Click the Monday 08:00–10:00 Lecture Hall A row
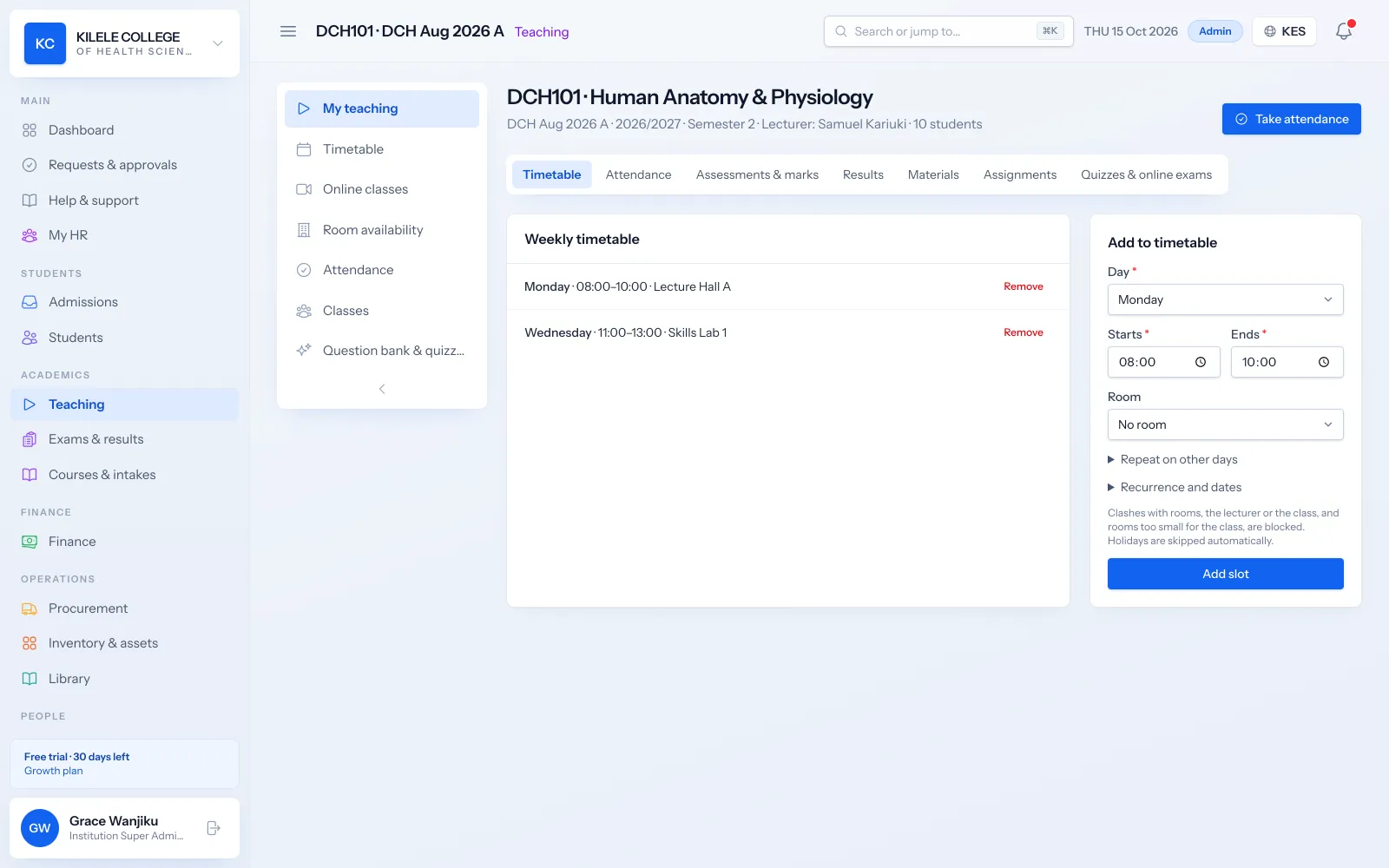1389x868 pixels. coord(787,286)
